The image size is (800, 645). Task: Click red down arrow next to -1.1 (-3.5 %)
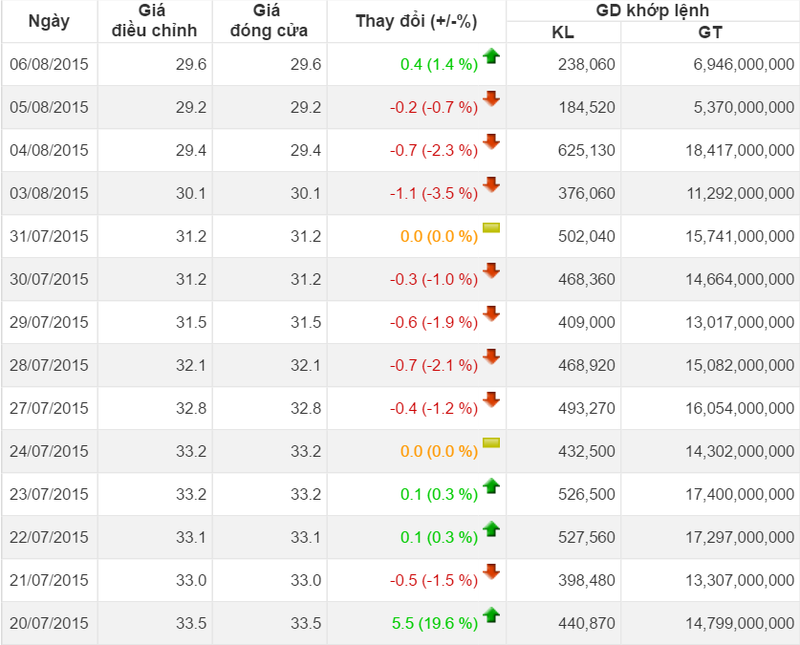491,185
